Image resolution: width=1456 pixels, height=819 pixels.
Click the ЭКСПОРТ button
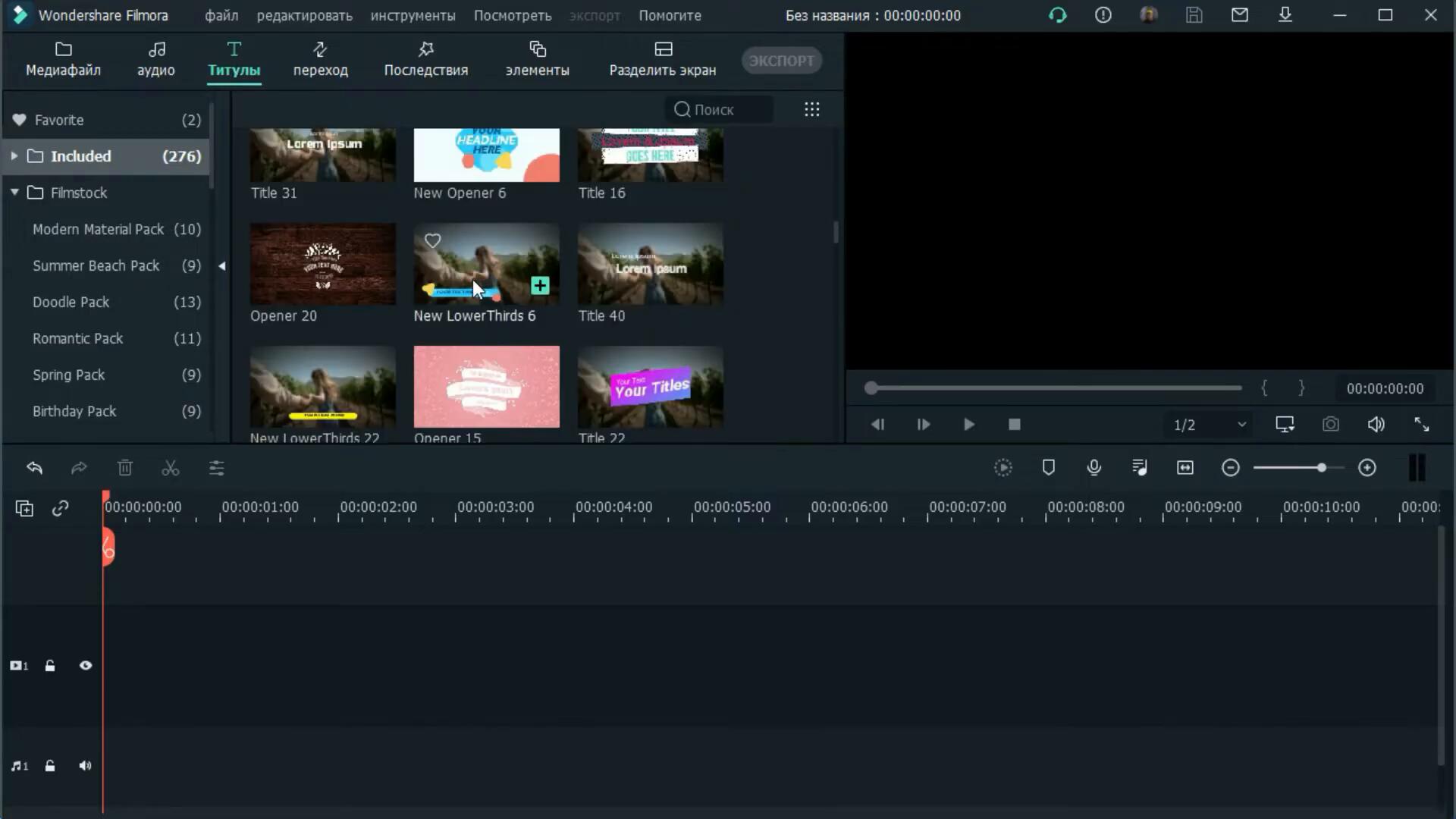pyautogui.click(x=781, y=61)
